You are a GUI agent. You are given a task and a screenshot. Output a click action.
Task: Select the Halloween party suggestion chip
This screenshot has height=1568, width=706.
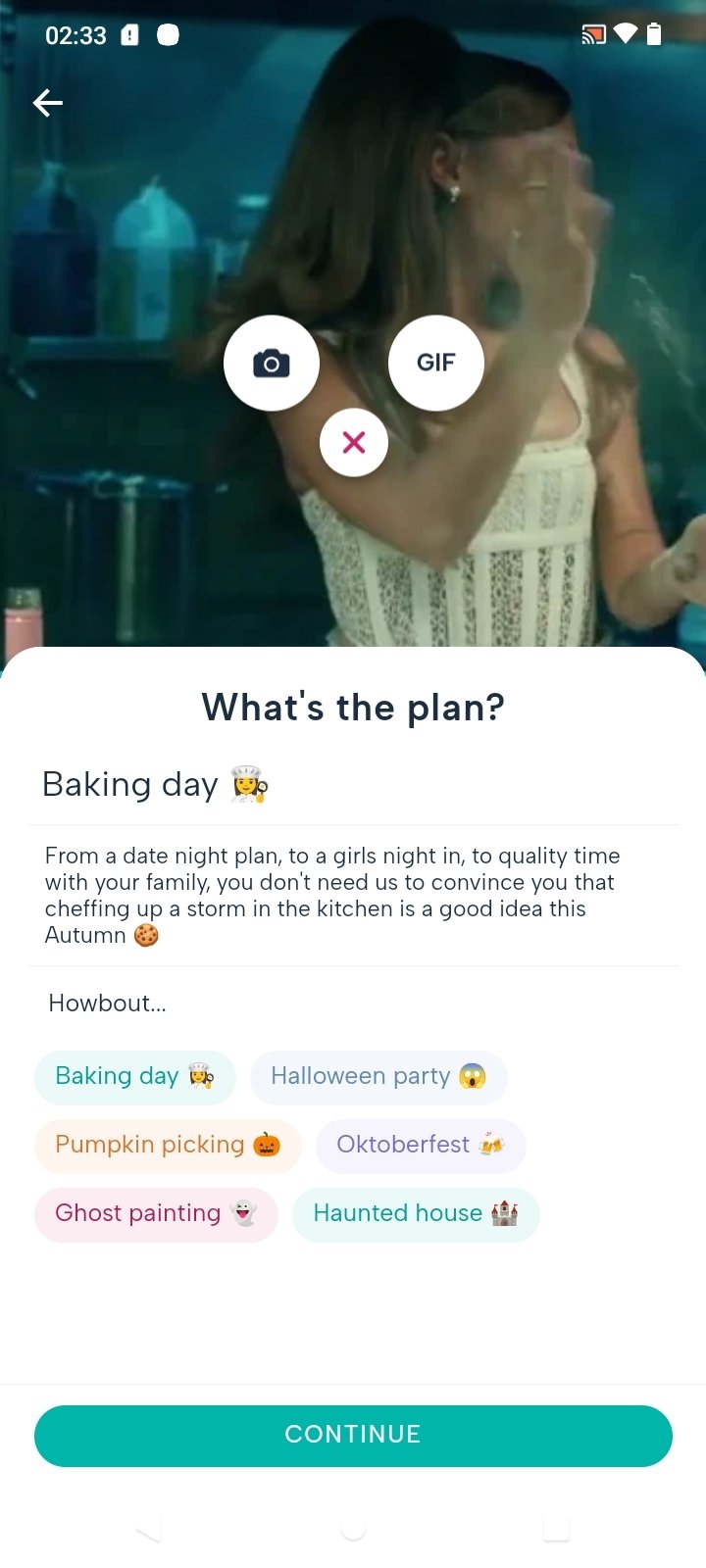(378, 1077)
